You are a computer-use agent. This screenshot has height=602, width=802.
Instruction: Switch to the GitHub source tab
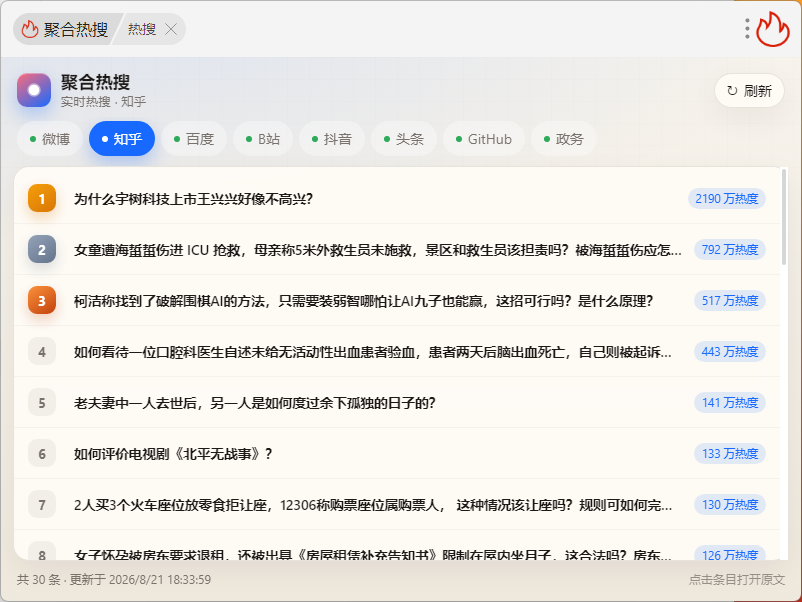pos(484,139)
